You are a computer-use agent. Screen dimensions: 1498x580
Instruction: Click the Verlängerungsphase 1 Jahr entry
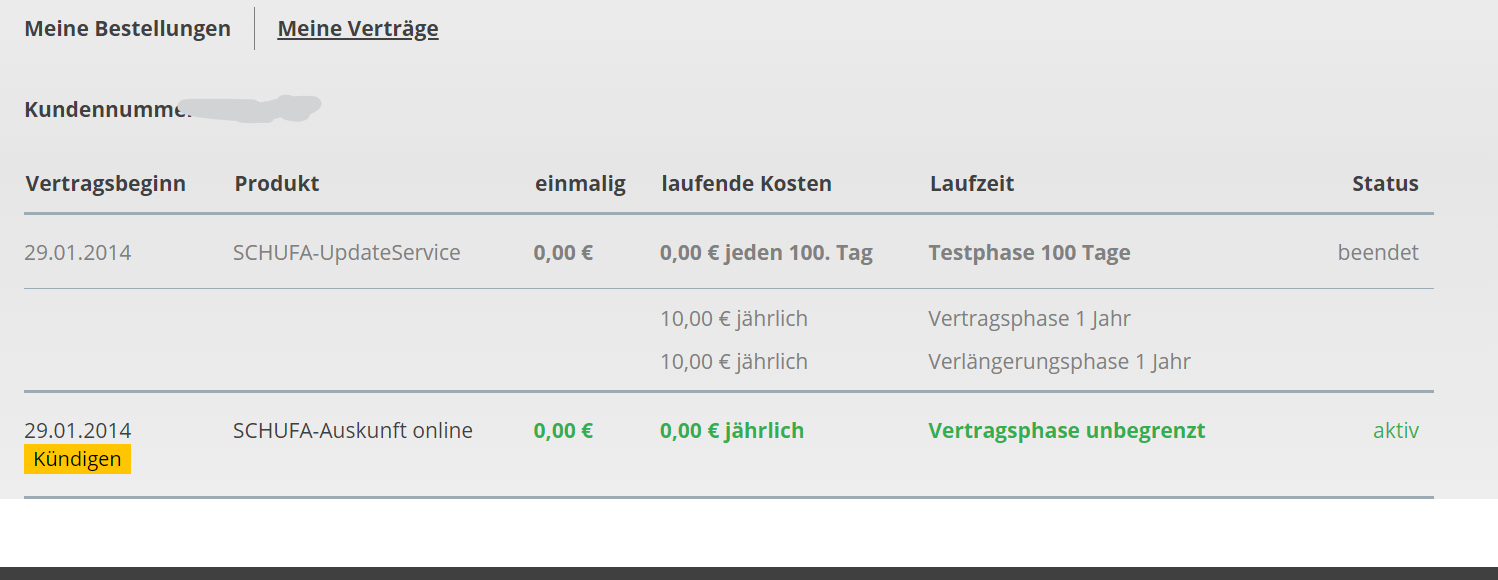[1059, 361]
